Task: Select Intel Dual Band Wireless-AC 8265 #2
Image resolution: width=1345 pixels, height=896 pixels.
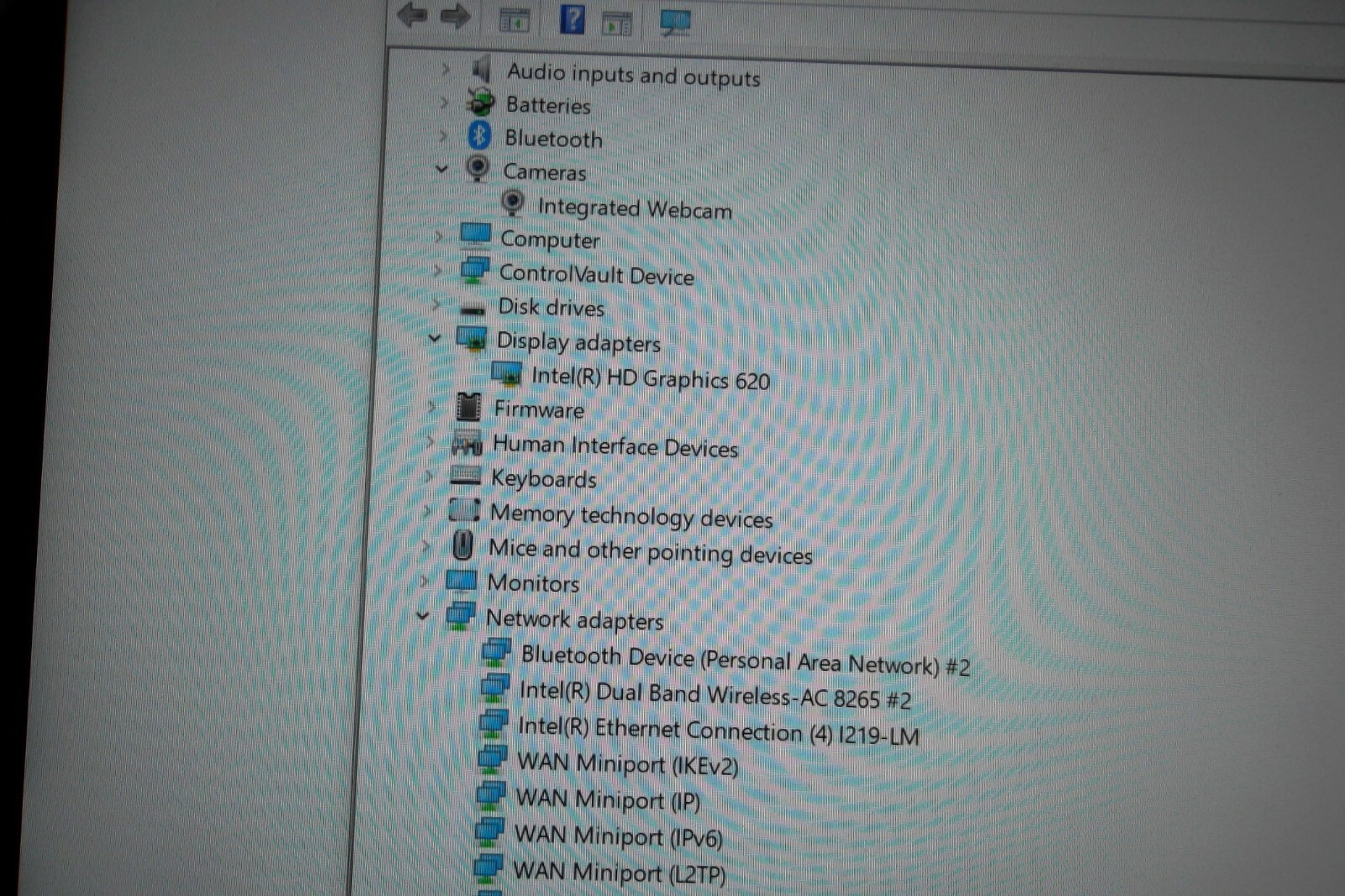Action: [x=715, y=695]
